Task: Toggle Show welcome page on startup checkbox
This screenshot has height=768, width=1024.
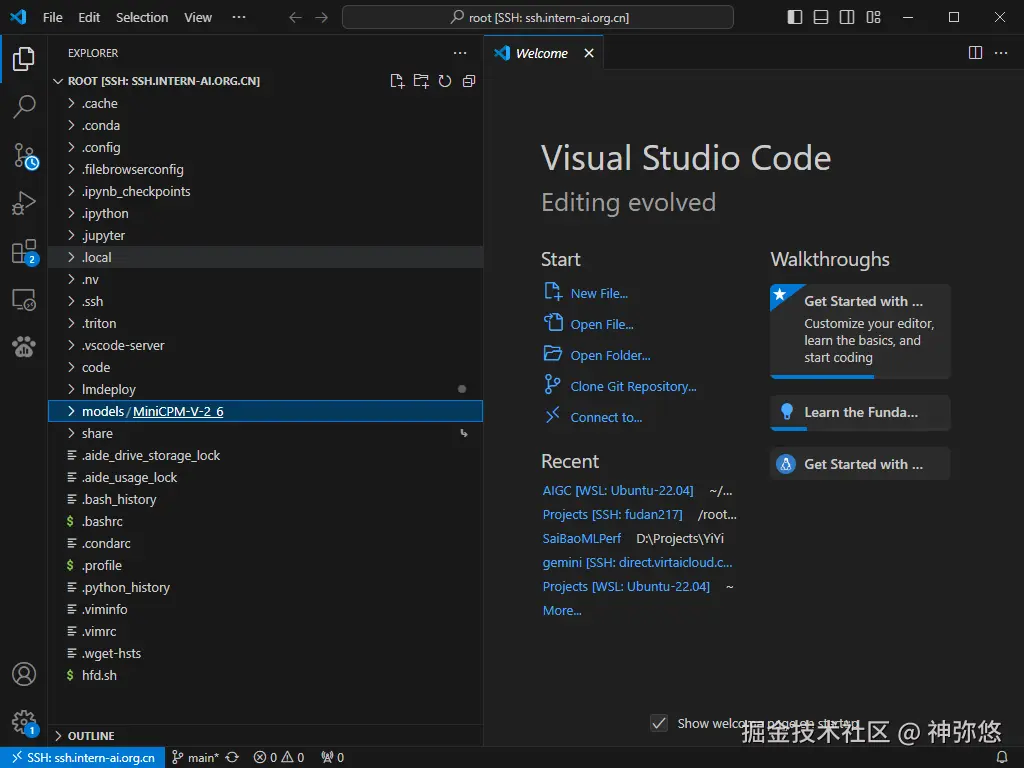Action: pyautogui.click(x=658, y=723)
